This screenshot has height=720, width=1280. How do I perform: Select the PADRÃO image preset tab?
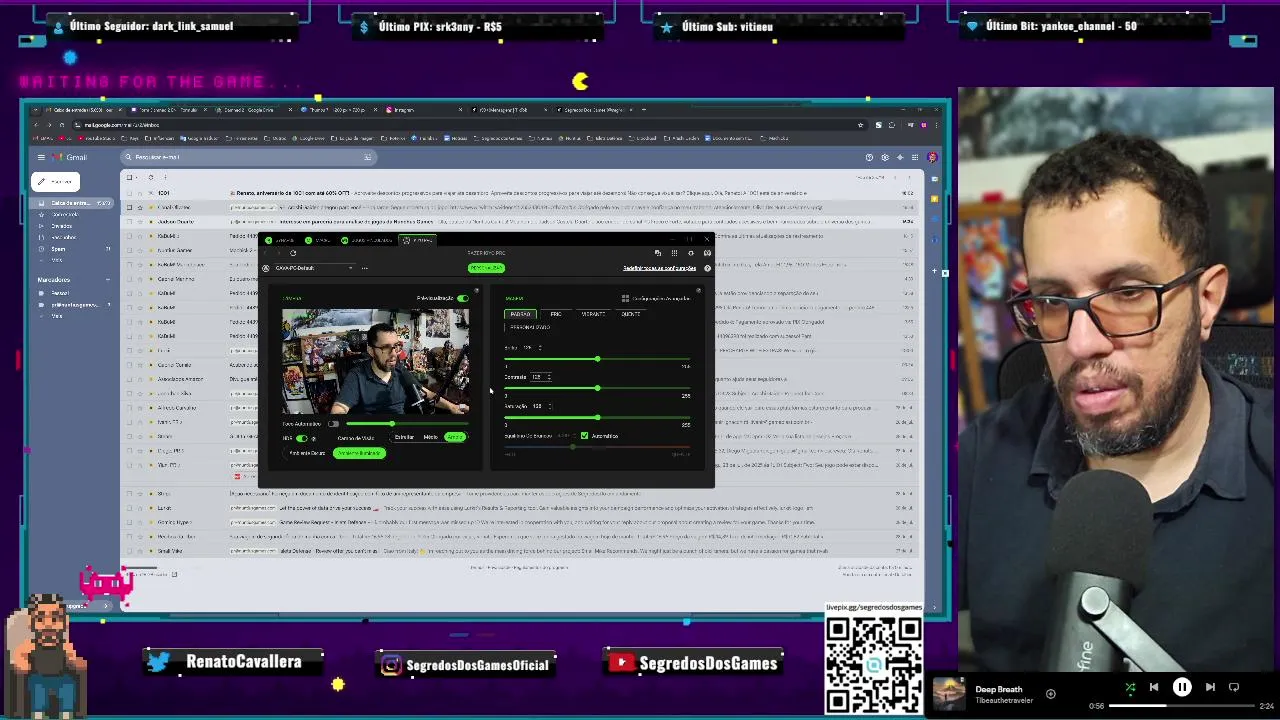tap(521, 314)
